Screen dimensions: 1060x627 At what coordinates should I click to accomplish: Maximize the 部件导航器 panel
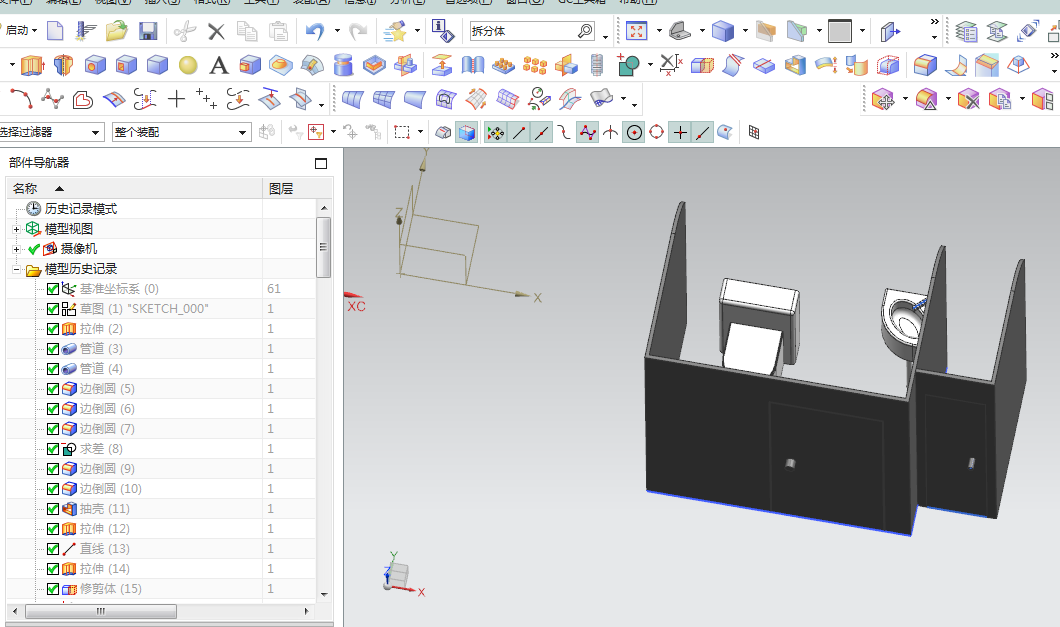click(321, 164)
